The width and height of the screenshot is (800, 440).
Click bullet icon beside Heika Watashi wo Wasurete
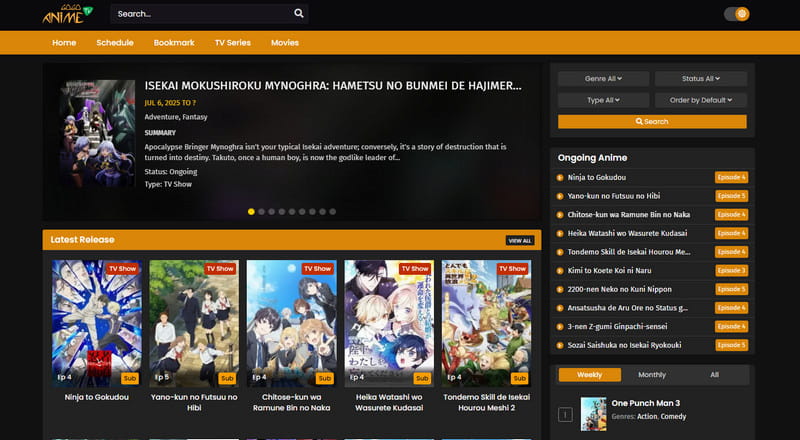[x=560, y=233]
